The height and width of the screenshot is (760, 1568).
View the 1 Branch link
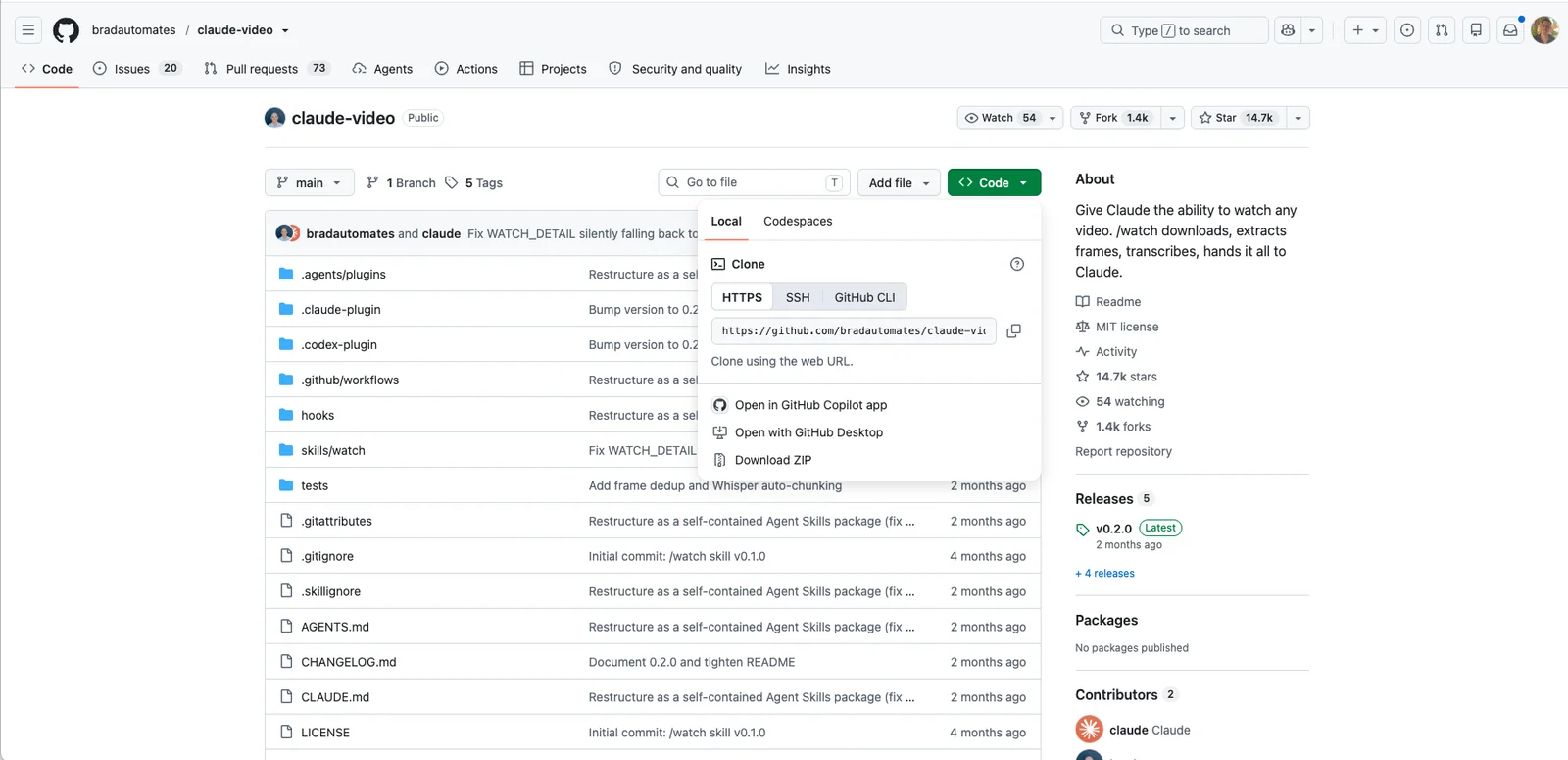(401, 183)
